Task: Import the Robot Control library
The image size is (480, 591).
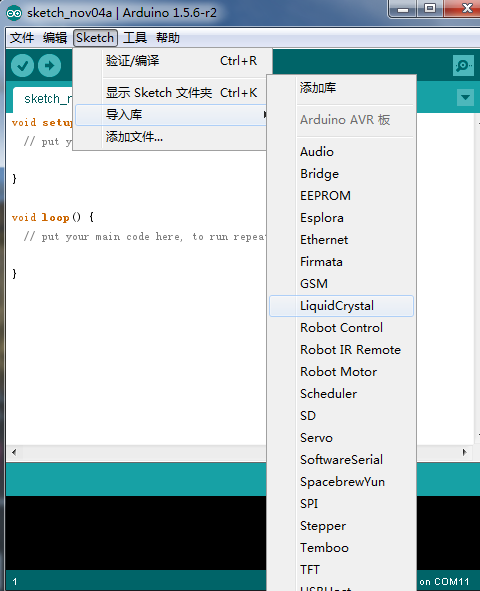Action: click(341, 328)
